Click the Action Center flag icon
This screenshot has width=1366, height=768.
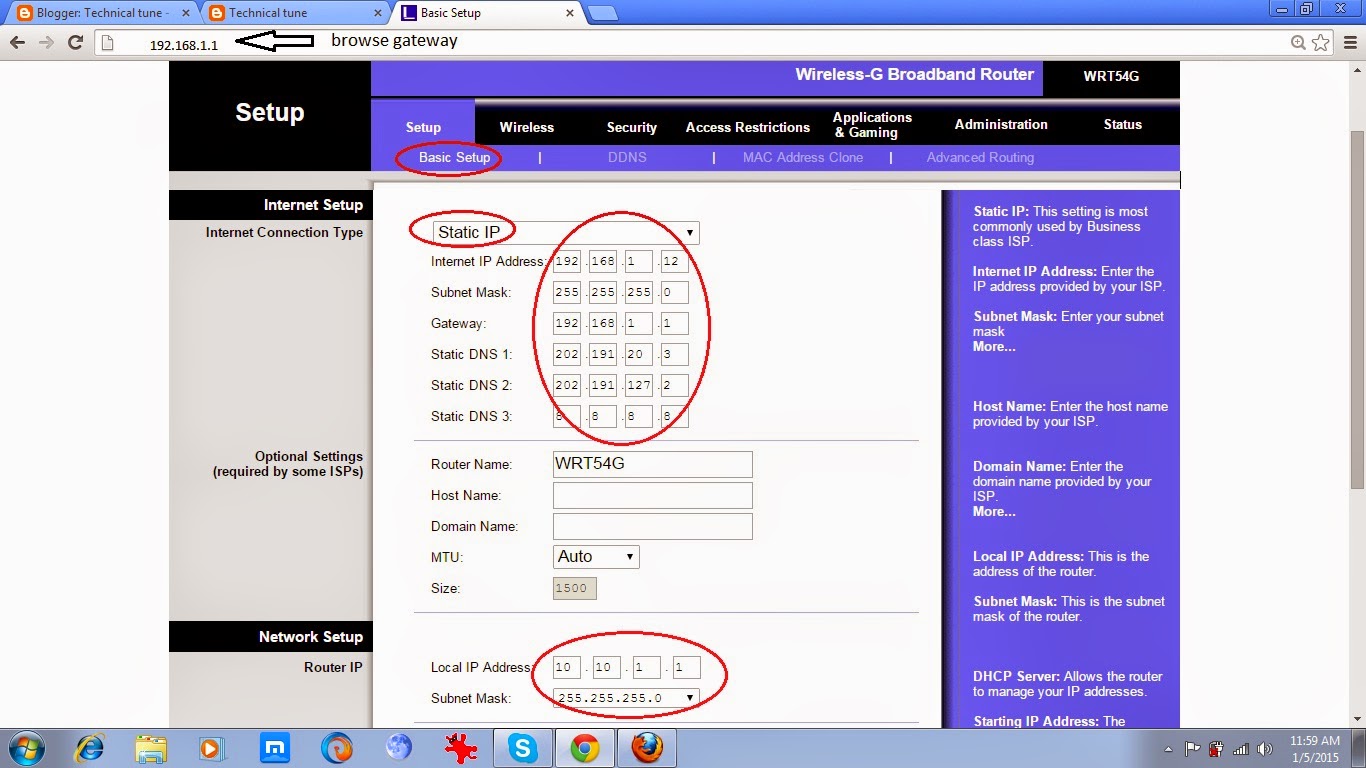[1192, 748]
